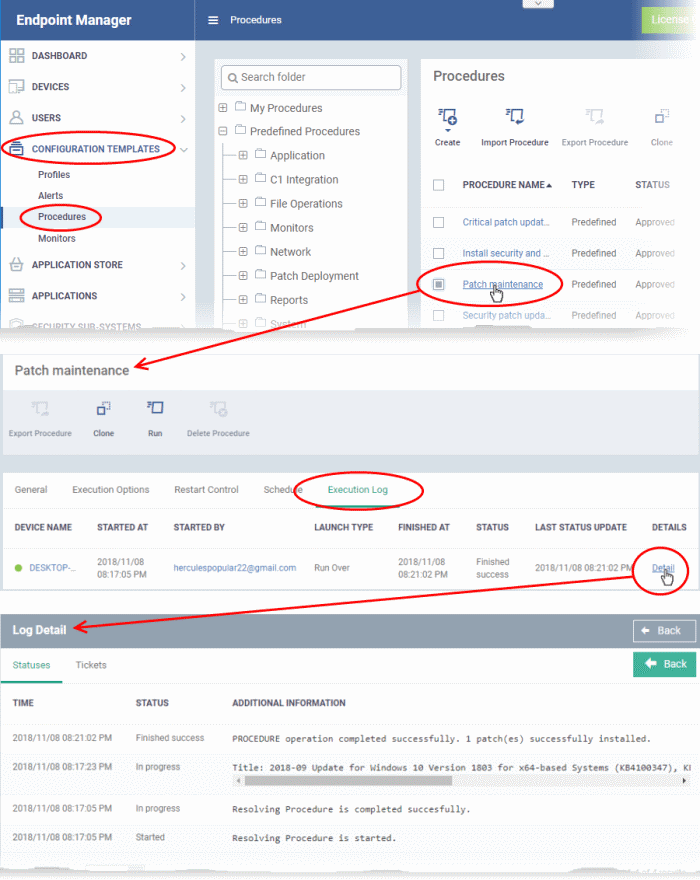Expand the Dashboard menu chevron
The image size is (700, 880).
click(183, 57)
